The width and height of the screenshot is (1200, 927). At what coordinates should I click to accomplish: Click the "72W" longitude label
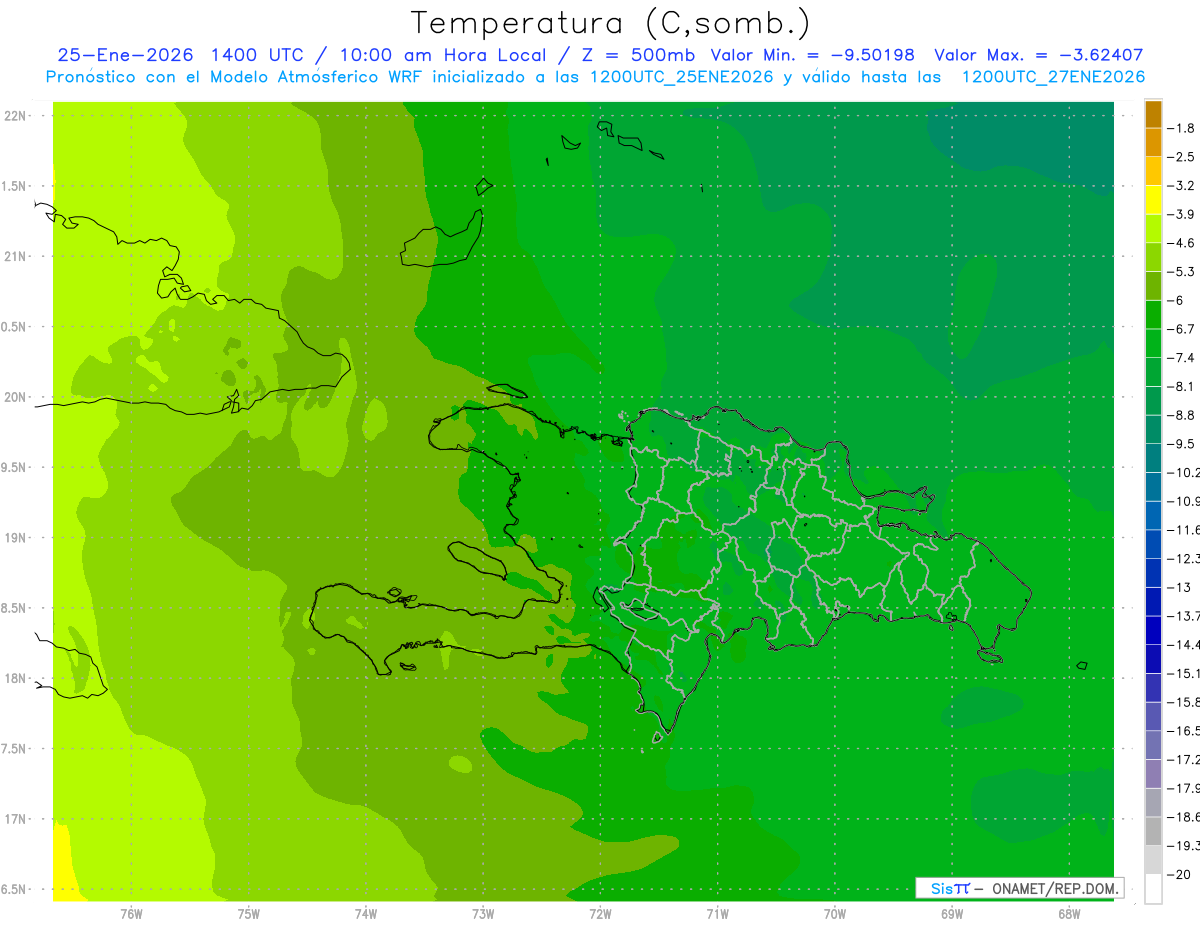[x=600, y=912]
